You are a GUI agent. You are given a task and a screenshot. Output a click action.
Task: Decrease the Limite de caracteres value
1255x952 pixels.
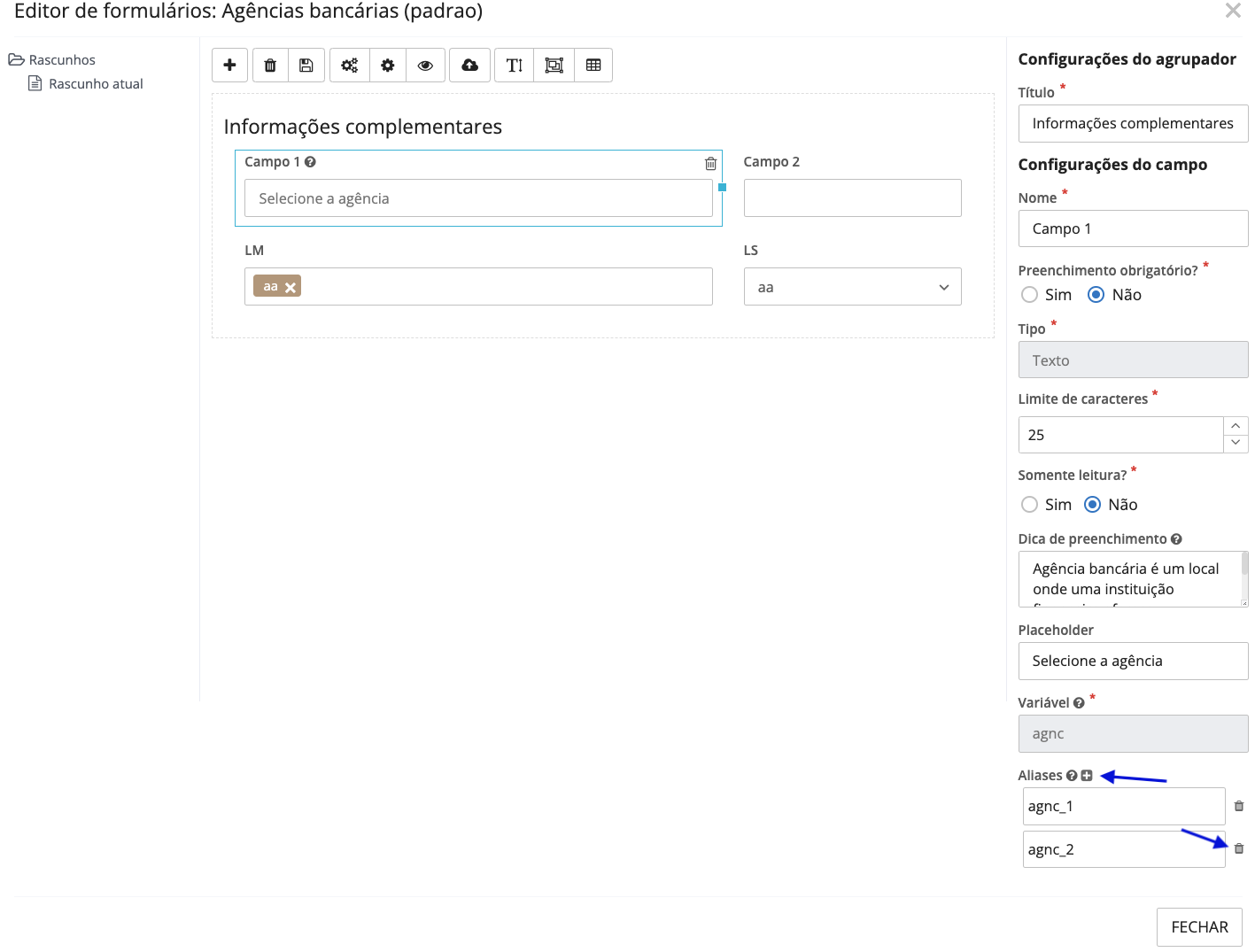pos(1236,443)
